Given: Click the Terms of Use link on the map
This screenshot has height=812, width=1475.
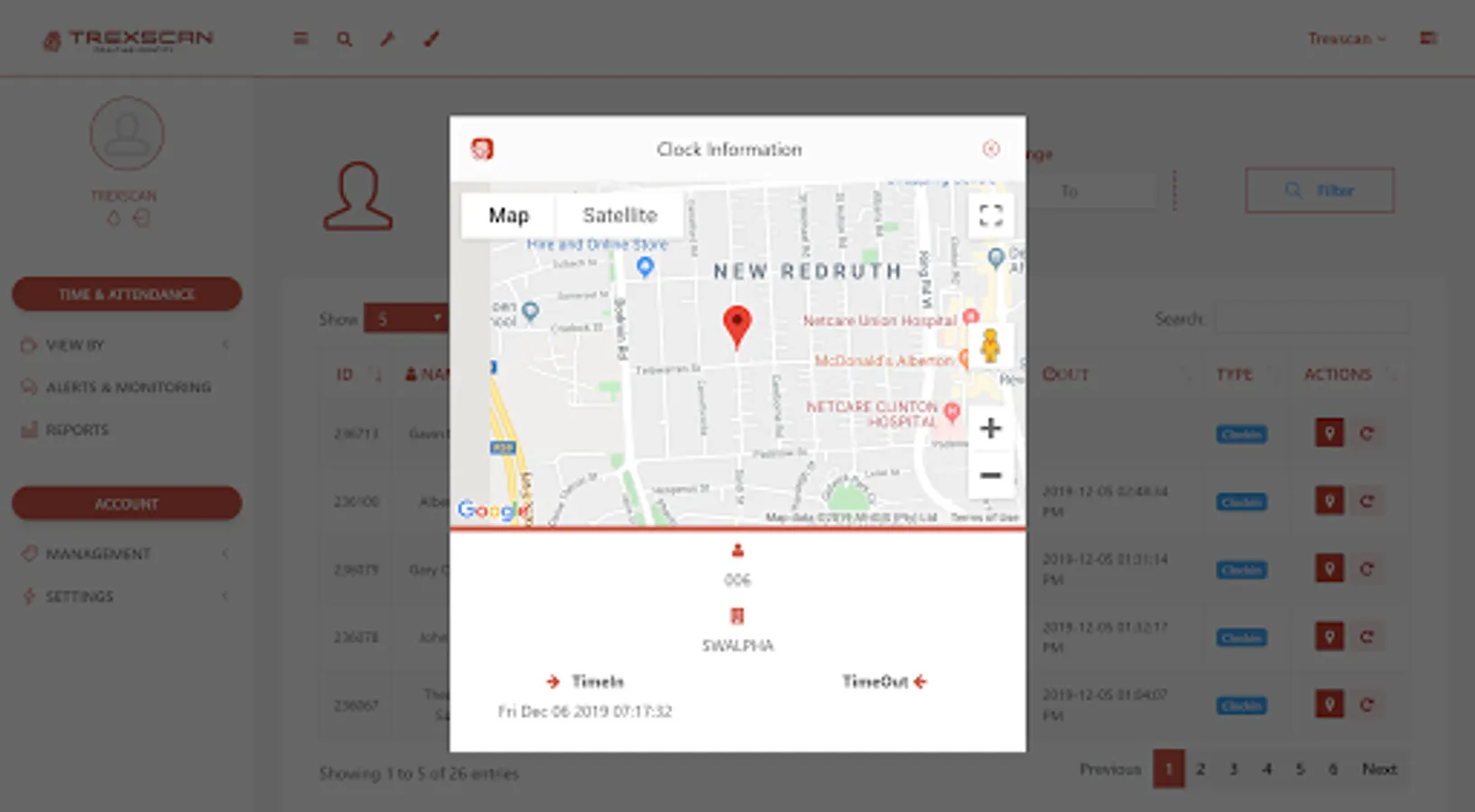Looking at the screenshot, I should tap(985, 518).
